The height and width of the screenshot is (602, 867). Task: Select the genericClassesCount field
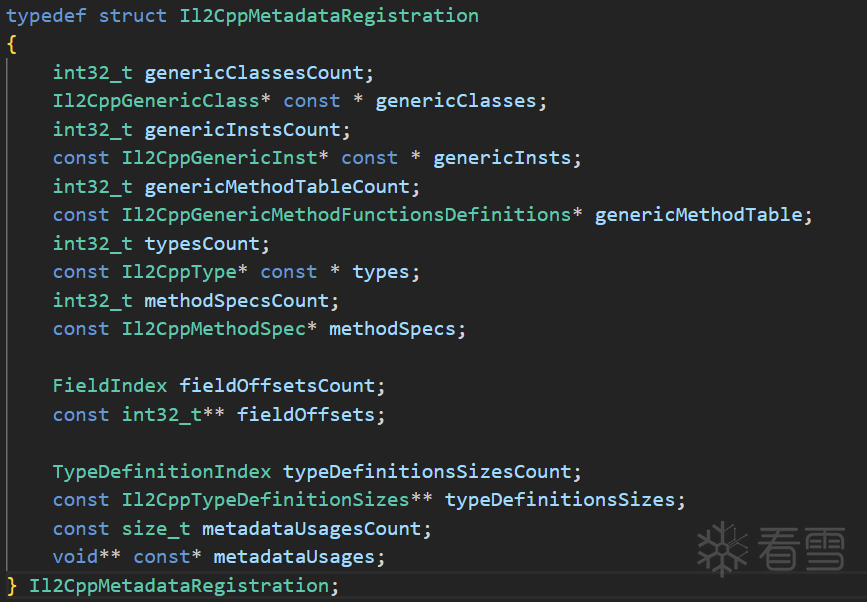[254, 73]
